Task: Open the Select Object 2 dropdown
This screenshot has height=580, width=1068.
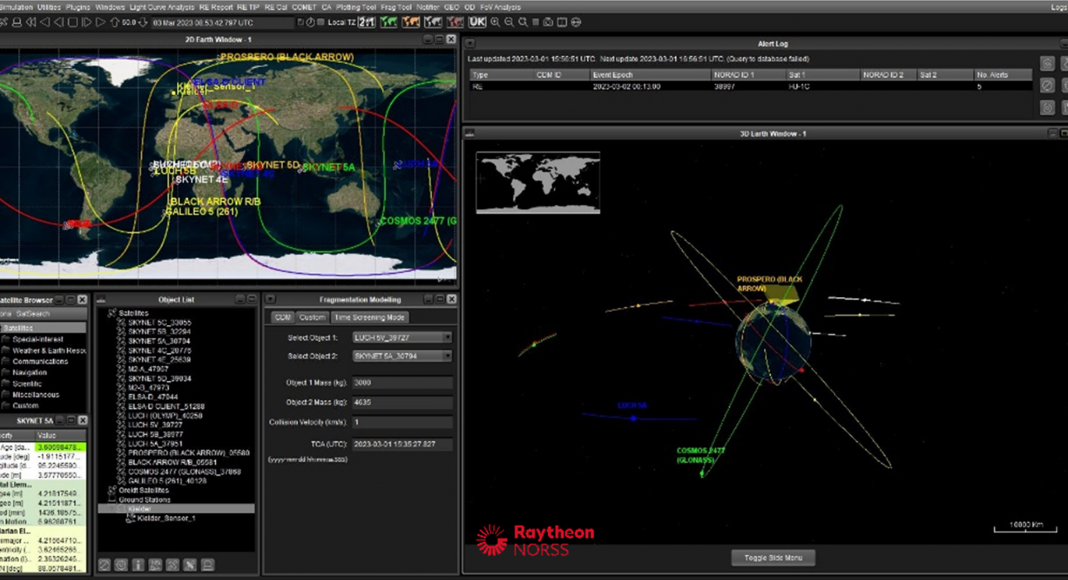Action: (x=402, y=356)
